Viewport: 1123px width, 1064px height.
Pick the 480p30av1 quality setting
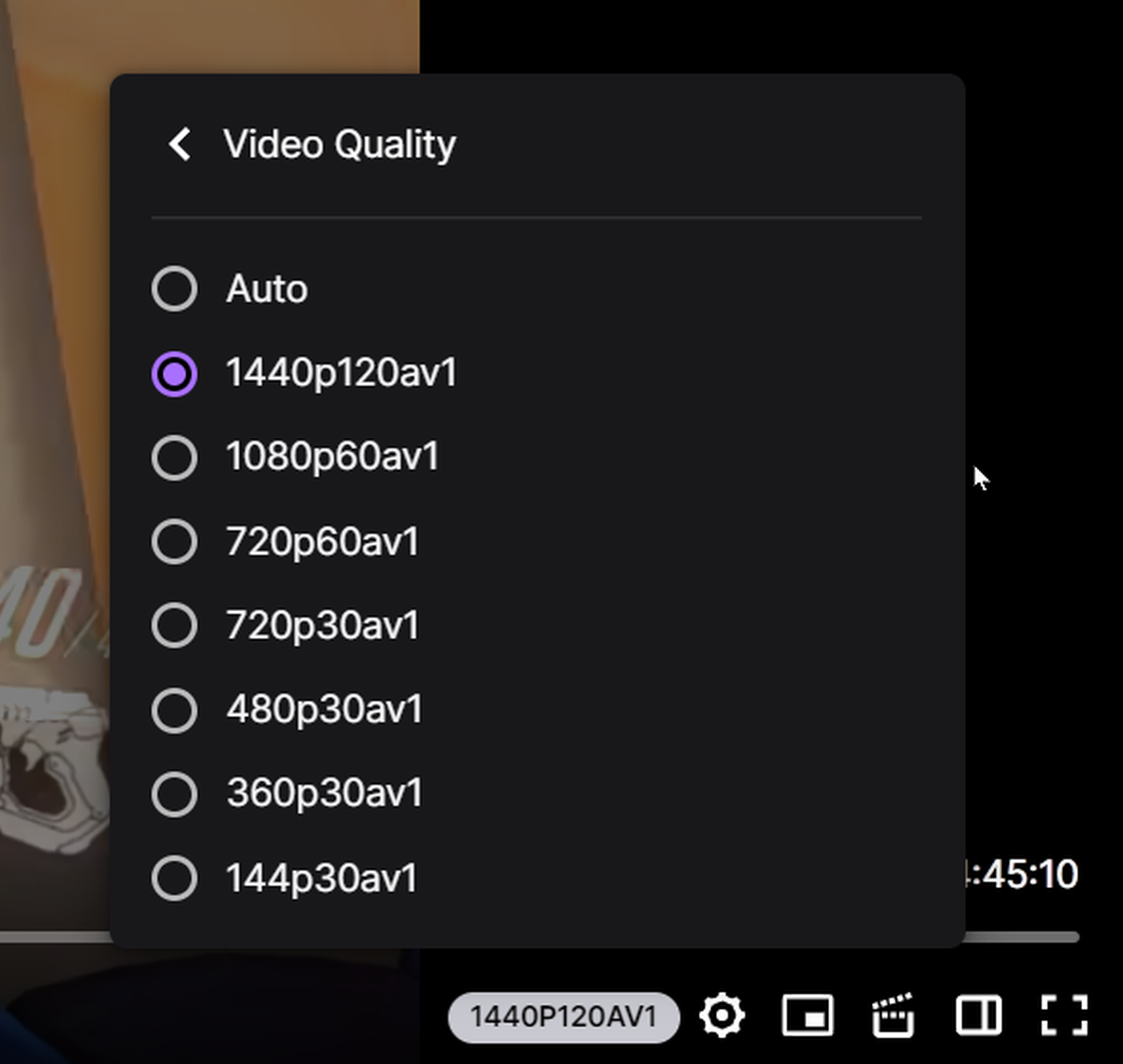click(x=287, y=710)
